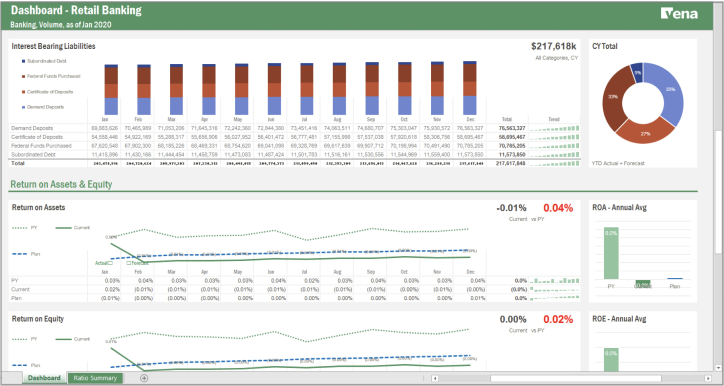Viewport: 724px width, 386px height.
Task: Click the 'YTD Actual + Forecast' caption
Action: point(618,163)
